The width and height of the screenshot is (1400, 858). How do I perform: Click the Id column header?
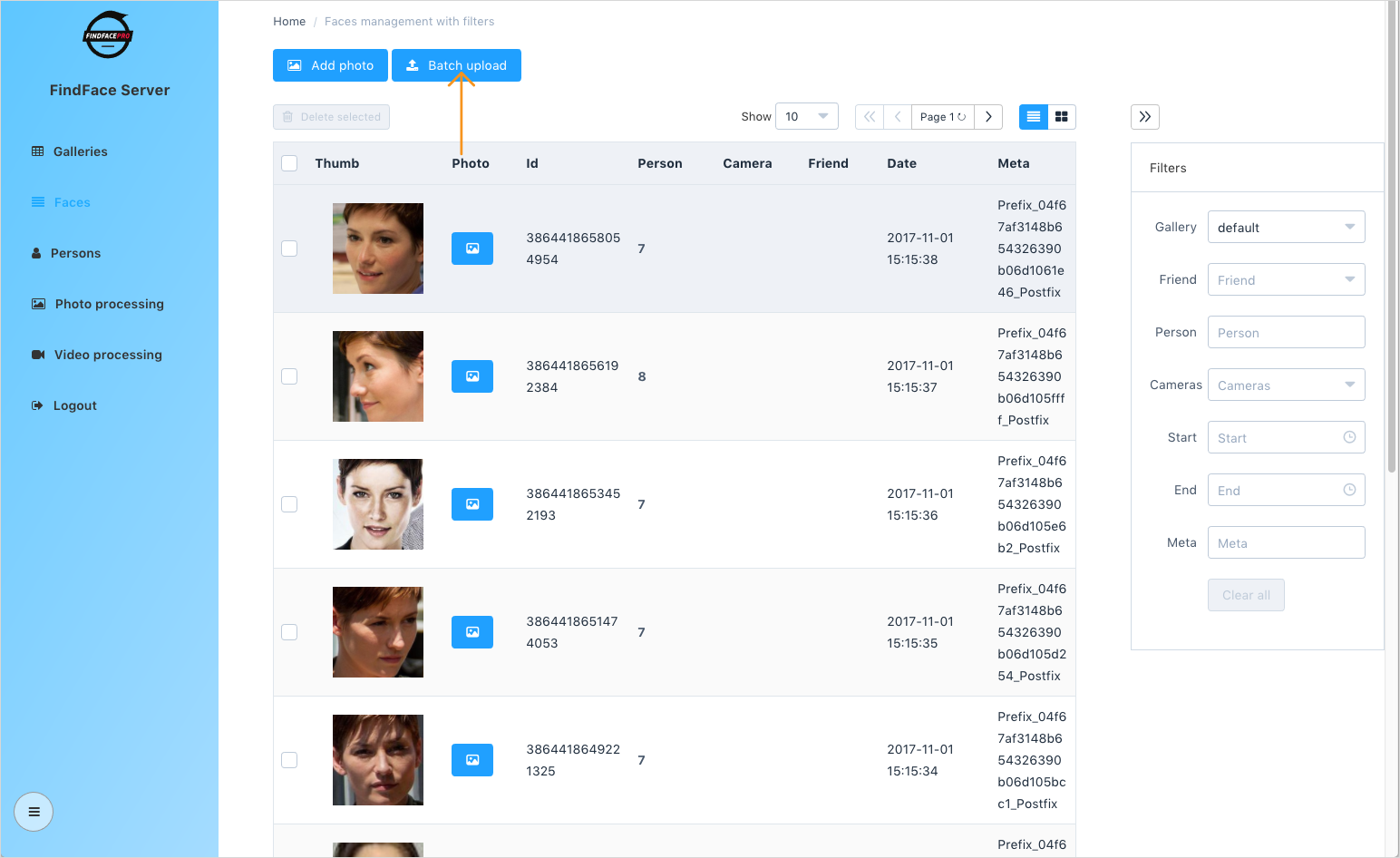click(x=532, y=163)
